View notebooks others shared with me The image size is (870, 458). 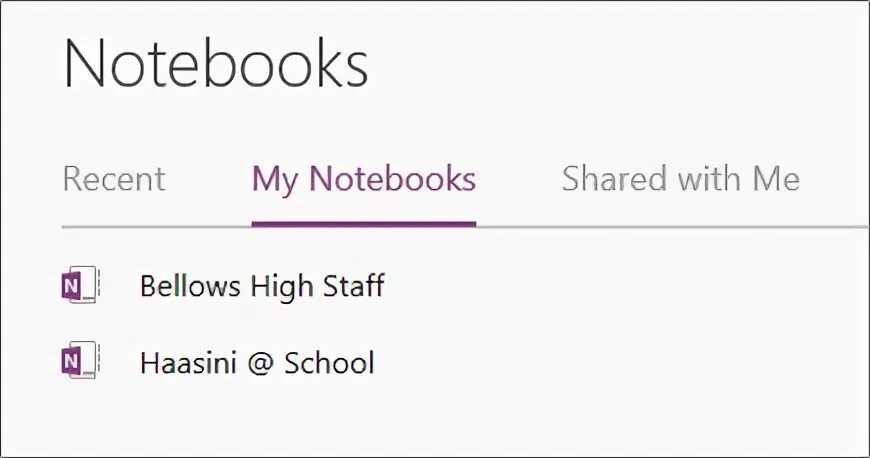coord(680,180)
